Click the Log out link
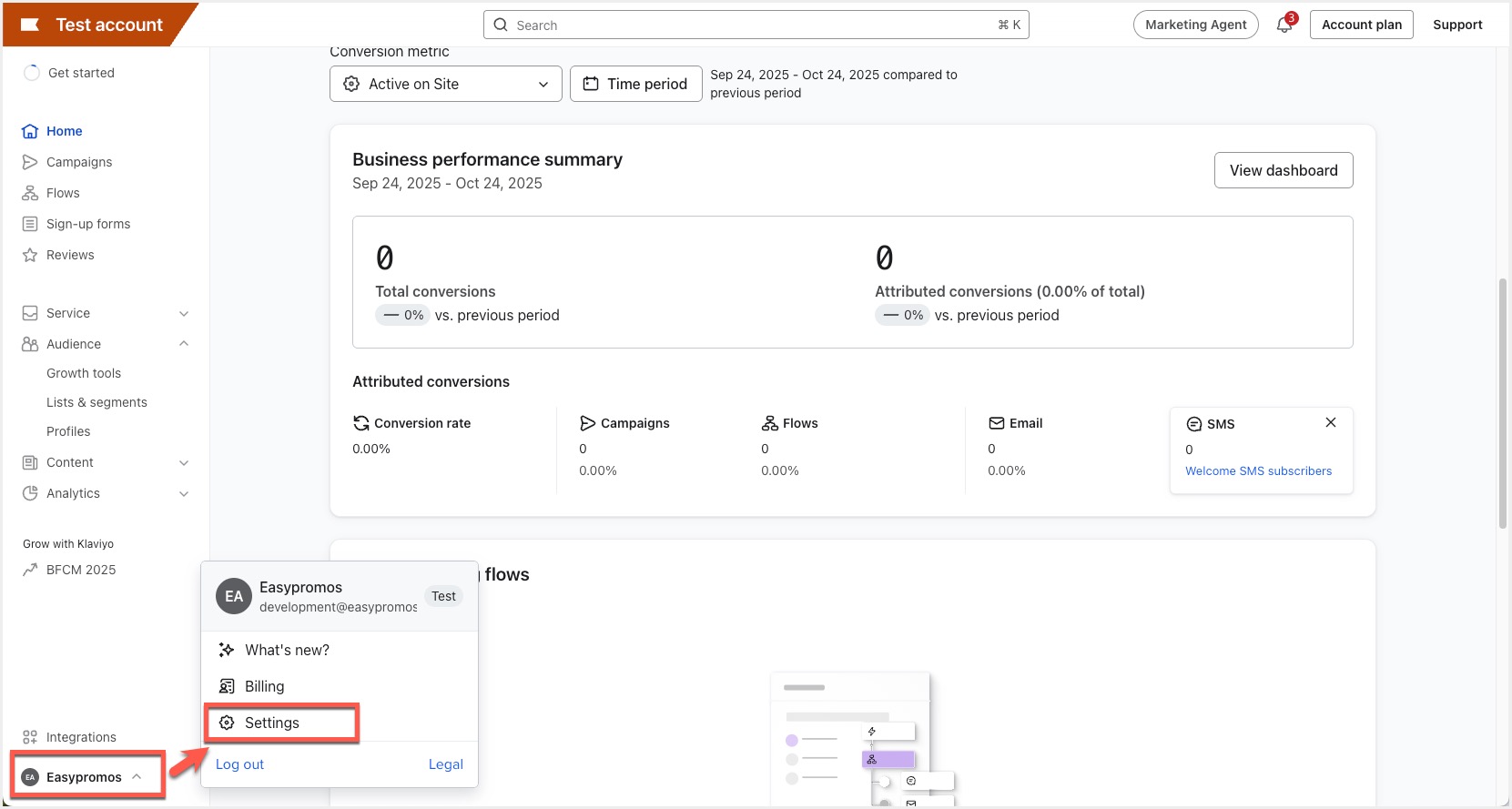Viewport: 1512px width, 809px height. pos(239,764)
